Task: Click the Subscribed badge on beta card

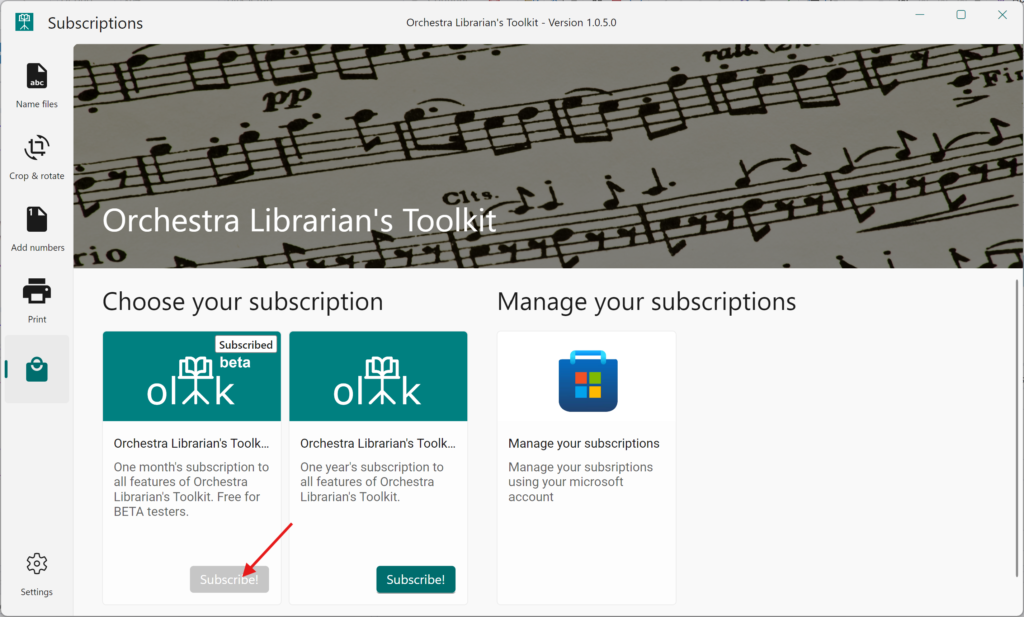Action: (246, 344)
